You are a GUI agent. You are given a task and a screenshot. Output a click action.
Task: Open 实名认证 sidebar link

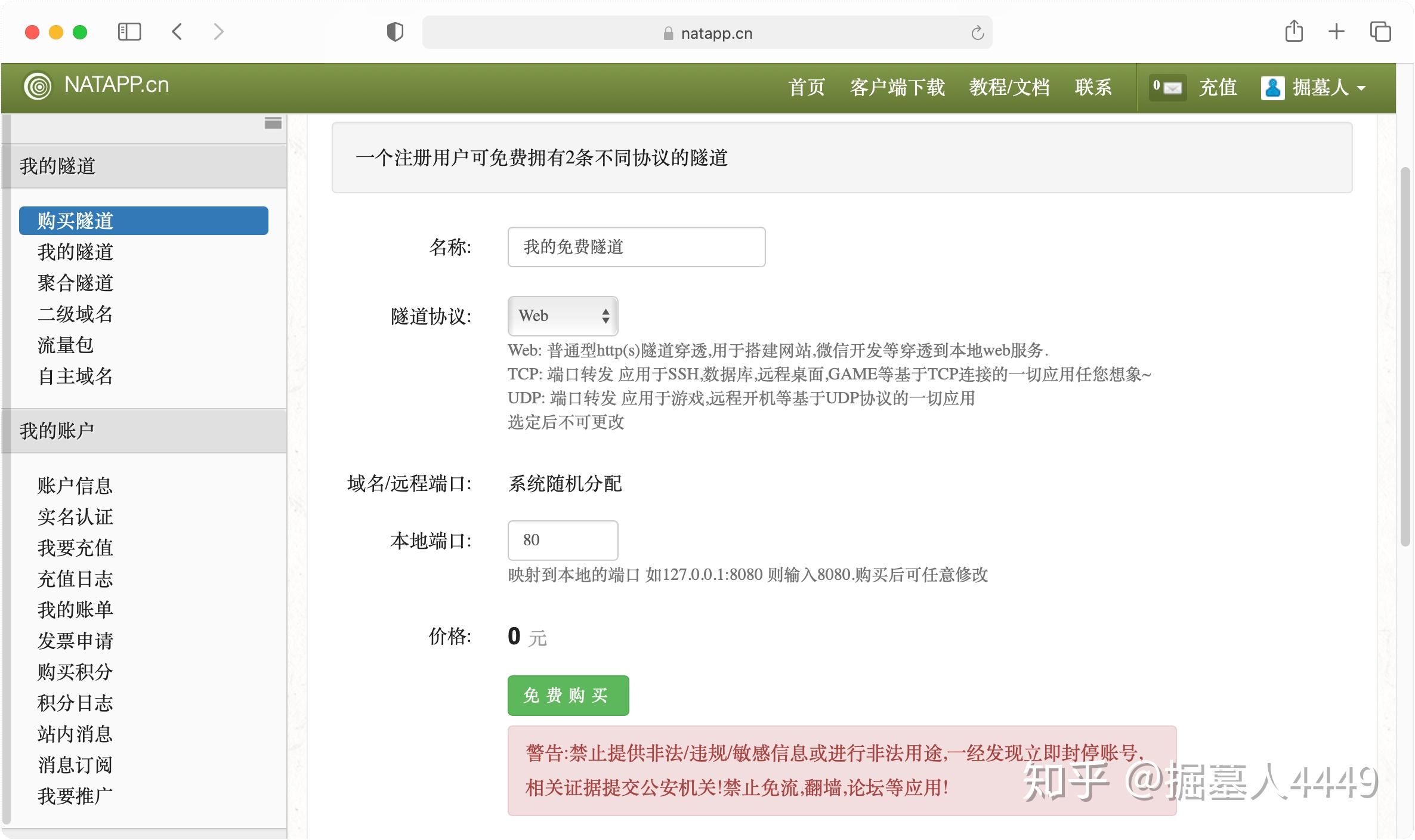pyautogui.click(x=75, y=517)
